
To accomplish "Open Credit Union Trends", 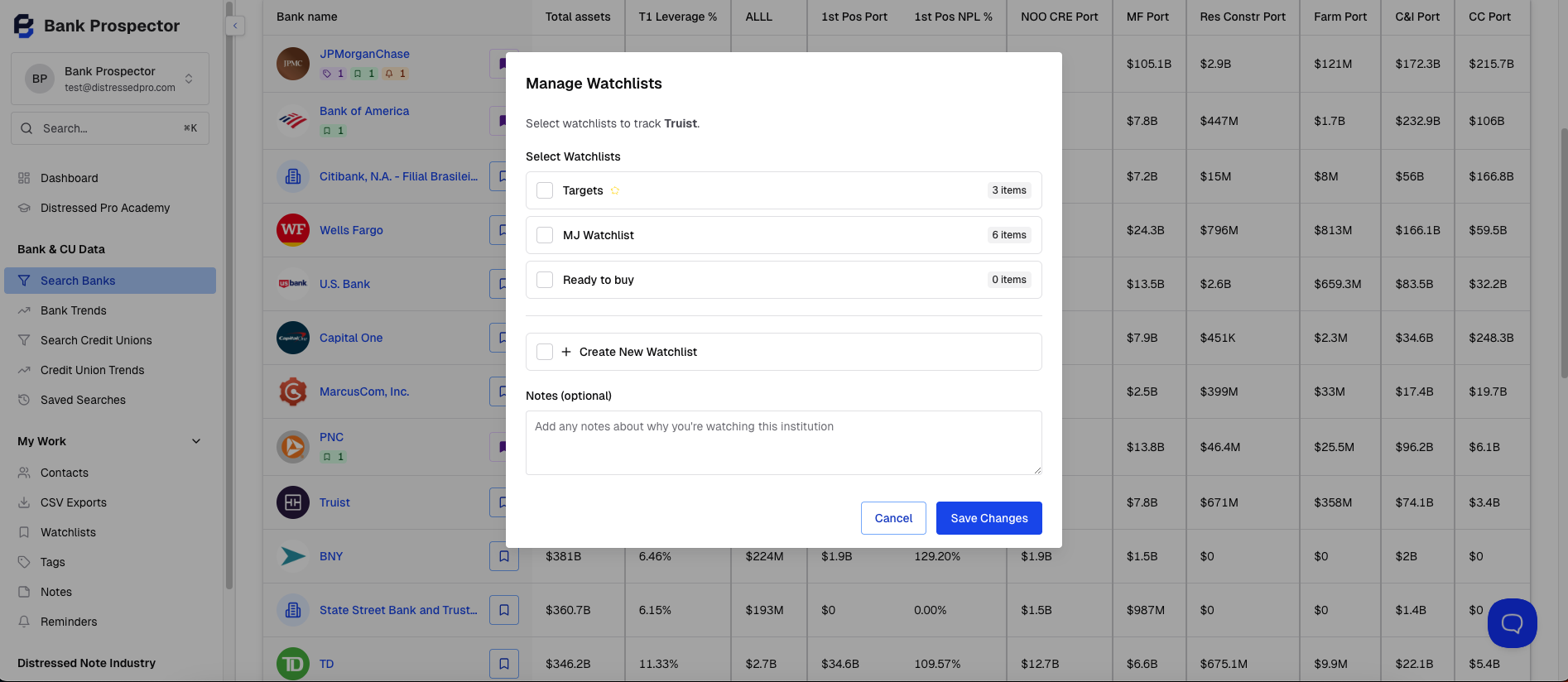I will [x=92, y=370].
